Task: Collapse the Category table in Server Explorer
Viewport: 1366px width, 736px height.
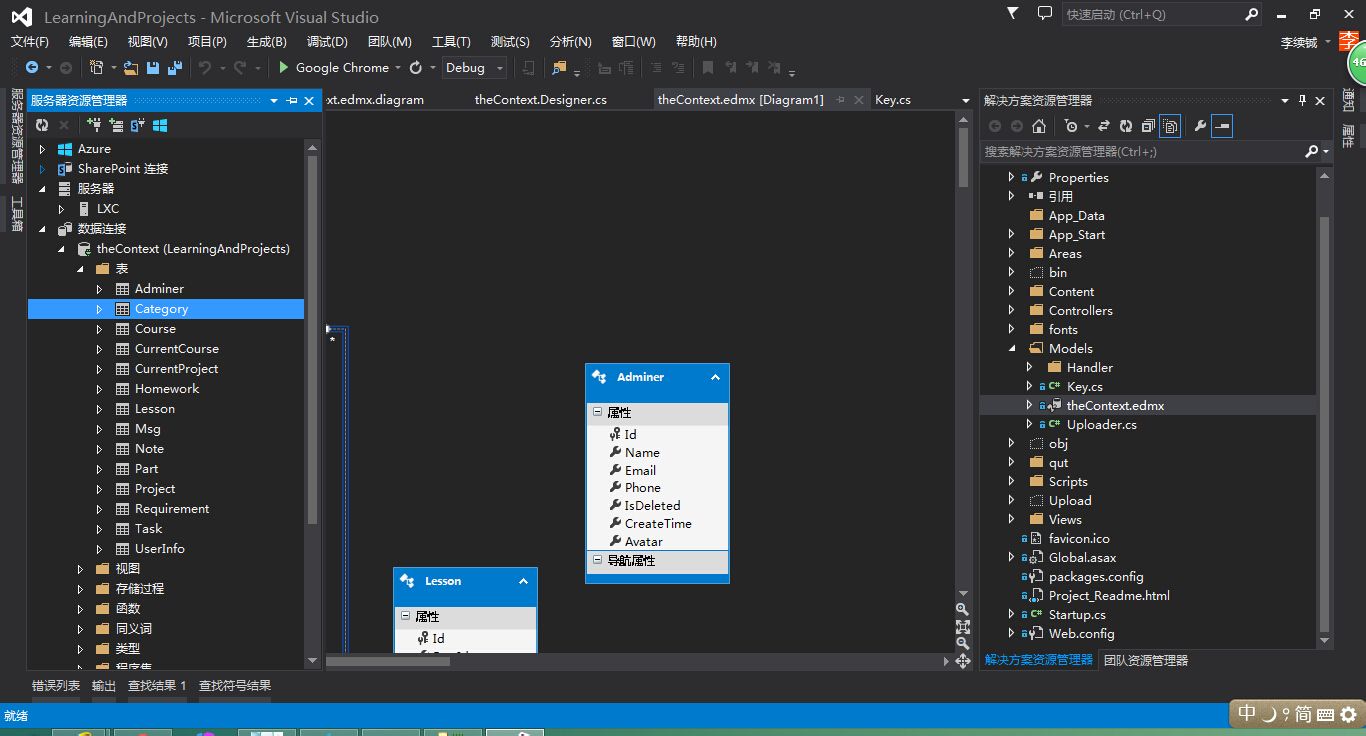Action: (101, 308)
